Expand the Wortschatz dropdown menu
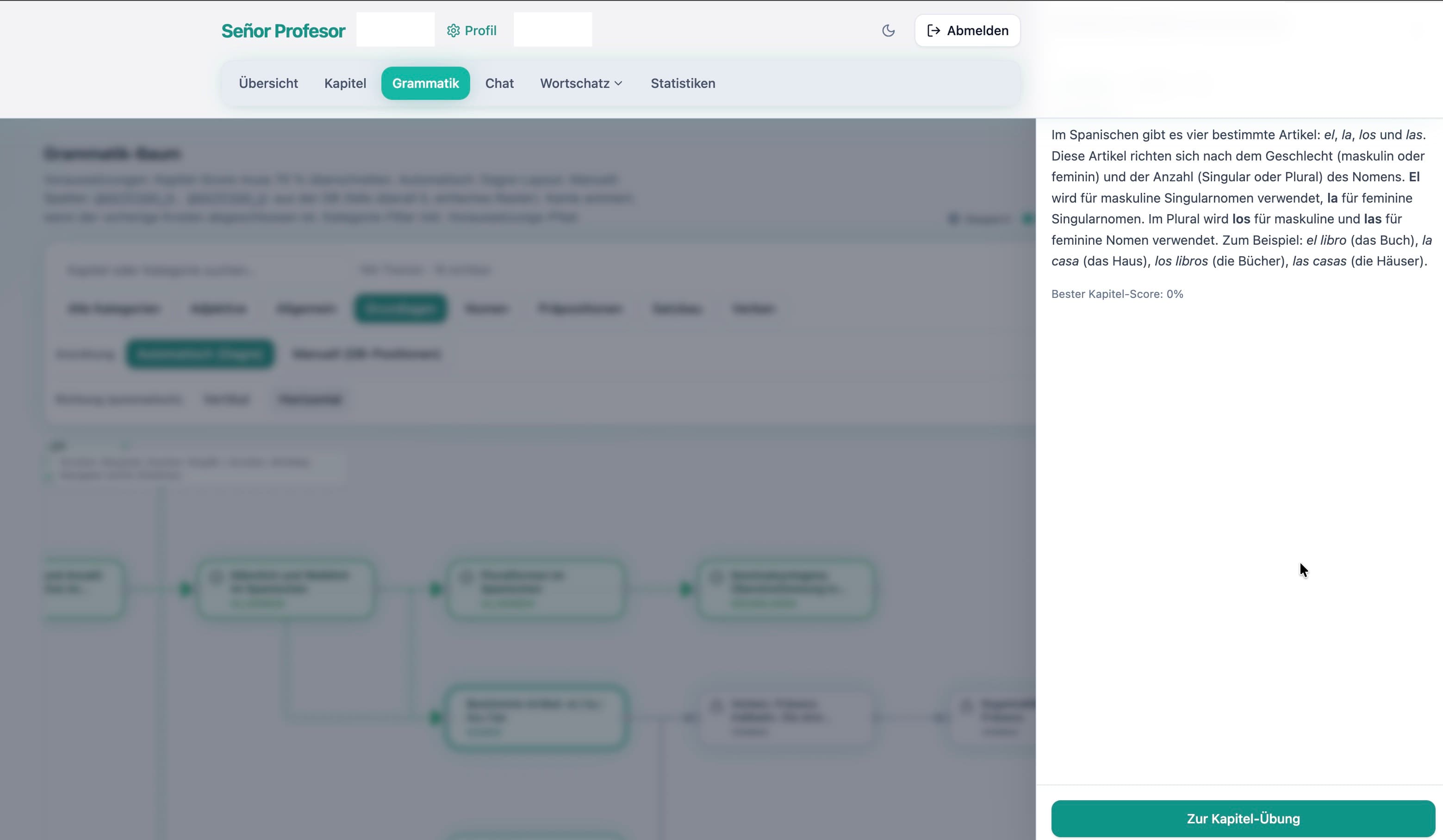The height and width of the screenshot is (840, 1443). [x=582, y=83]
